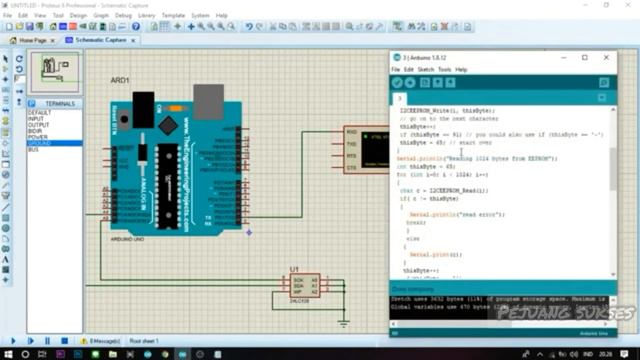Click the Copy icon in Proteus toolbar
The image size is (640, 360).
pos(282,27)
